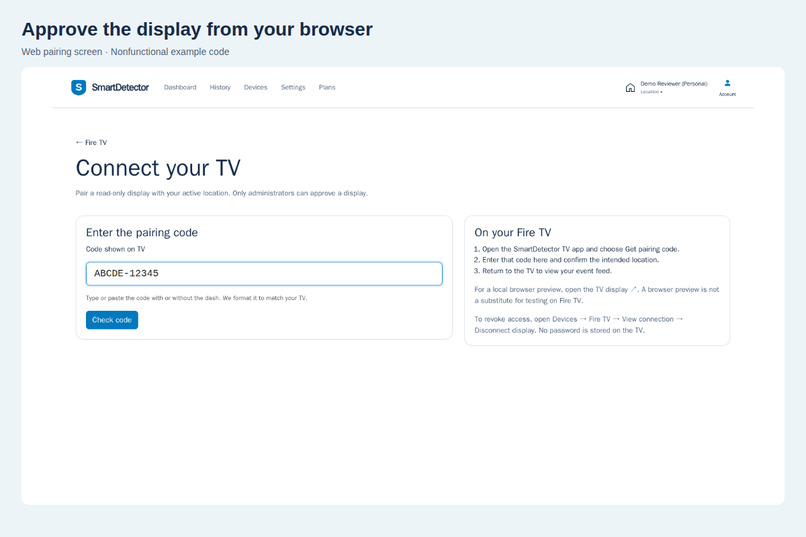Click the 'Enter the pairing code' heading
The width and height of the screenshot is (806, 537).
coord(142,232)
